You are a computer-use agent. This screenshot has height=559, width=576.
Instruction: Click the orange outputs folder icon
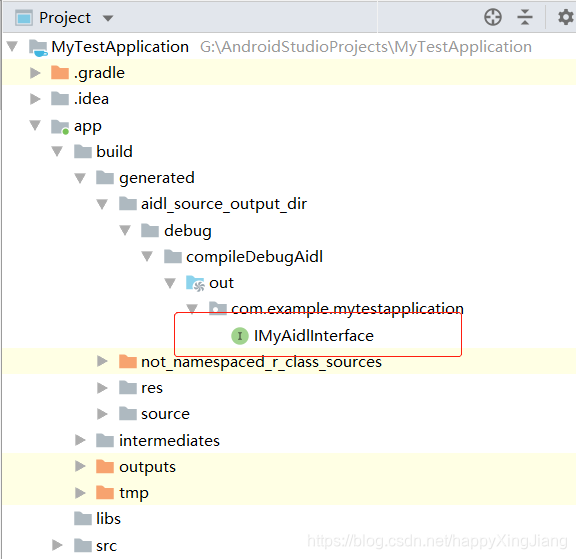coord(105,466)
